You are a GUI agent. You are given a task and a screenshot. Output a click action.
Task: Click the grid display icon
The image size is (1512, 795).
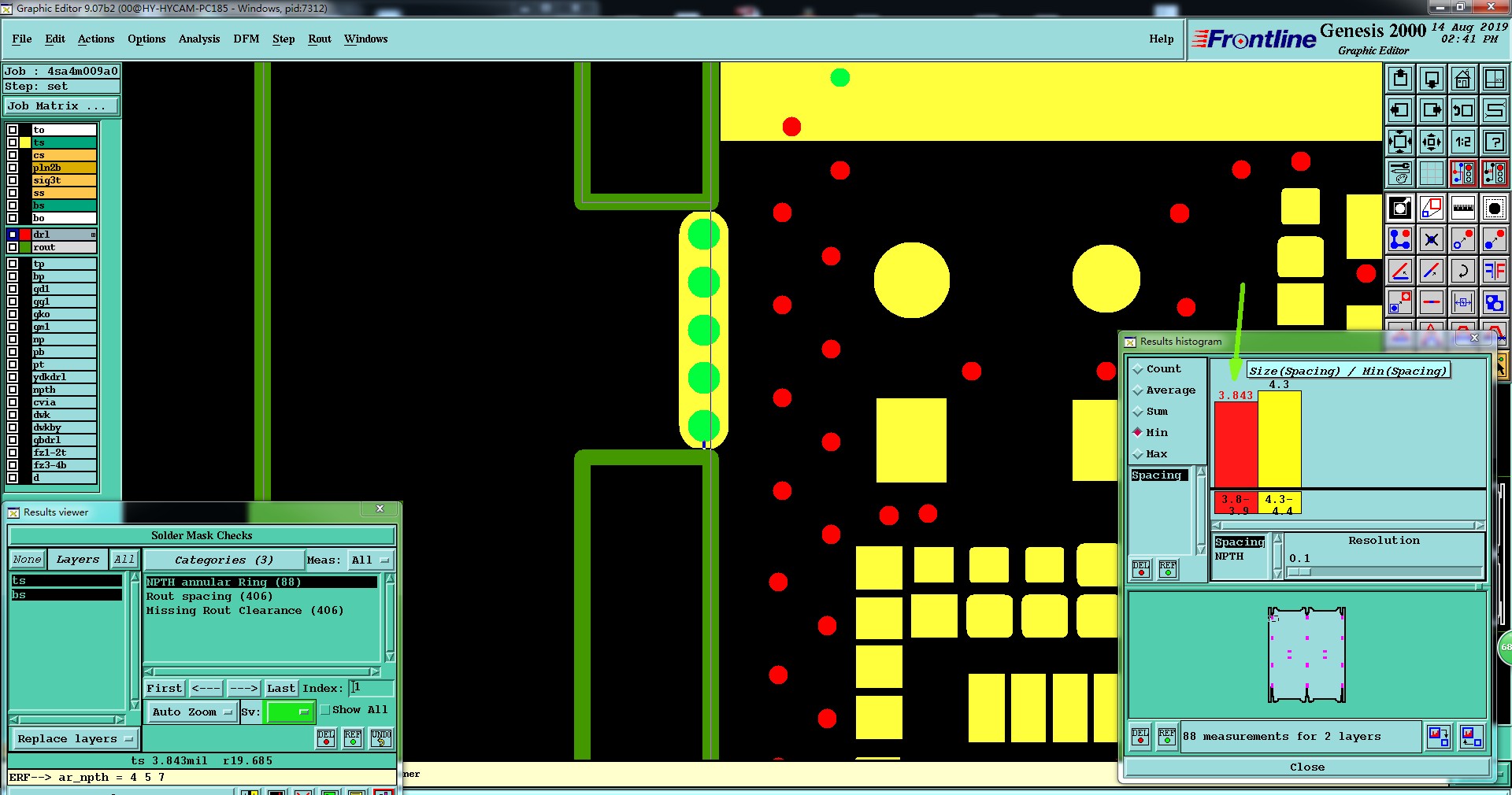tap(1432, 173)
